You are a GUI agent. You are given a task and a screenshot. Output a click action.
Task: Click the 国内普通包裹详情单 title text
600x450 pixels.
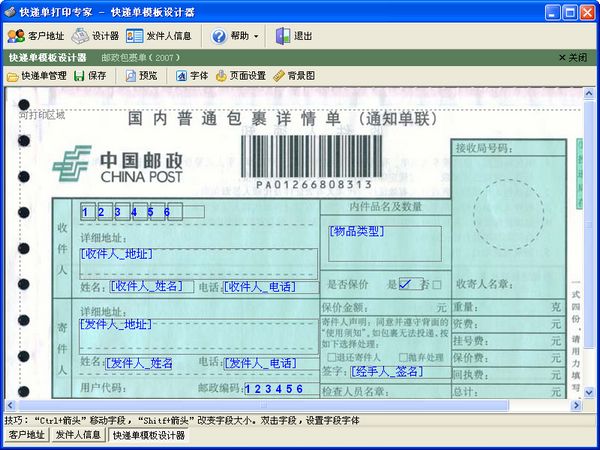coord(234,118)
